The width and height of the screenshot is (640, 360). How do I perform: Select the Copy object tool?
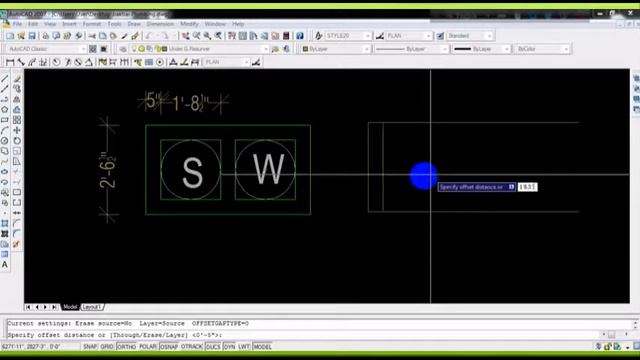[17, 89]
